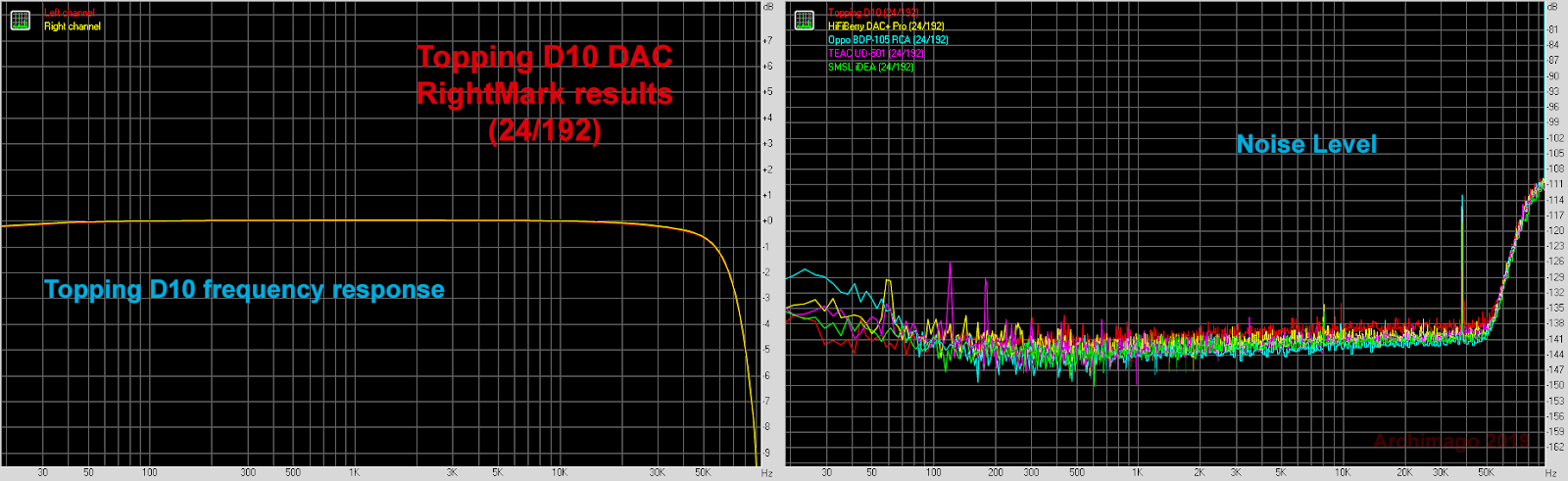Click the 'Hz' label of the Noise Level graph
Viewport: 1568px width, 481px height.
pos(1551,473)
